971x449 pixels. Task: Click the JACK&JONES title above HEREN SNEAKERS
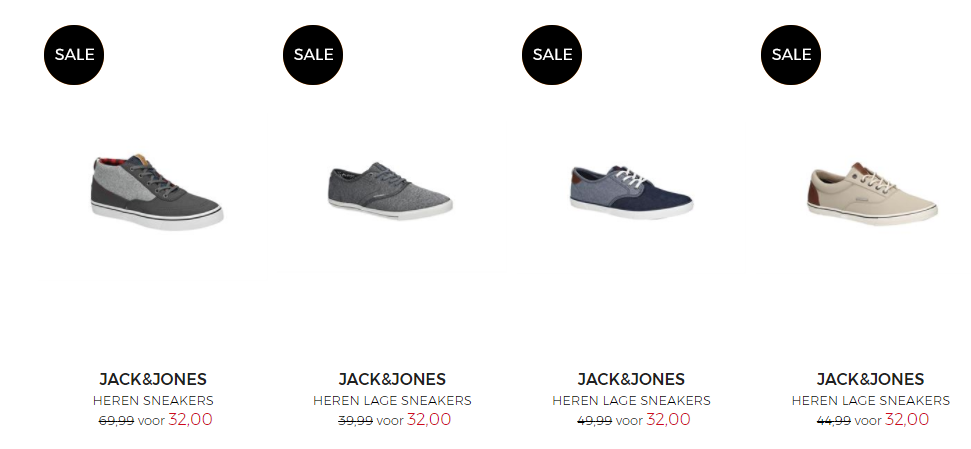tap(153, 379)
